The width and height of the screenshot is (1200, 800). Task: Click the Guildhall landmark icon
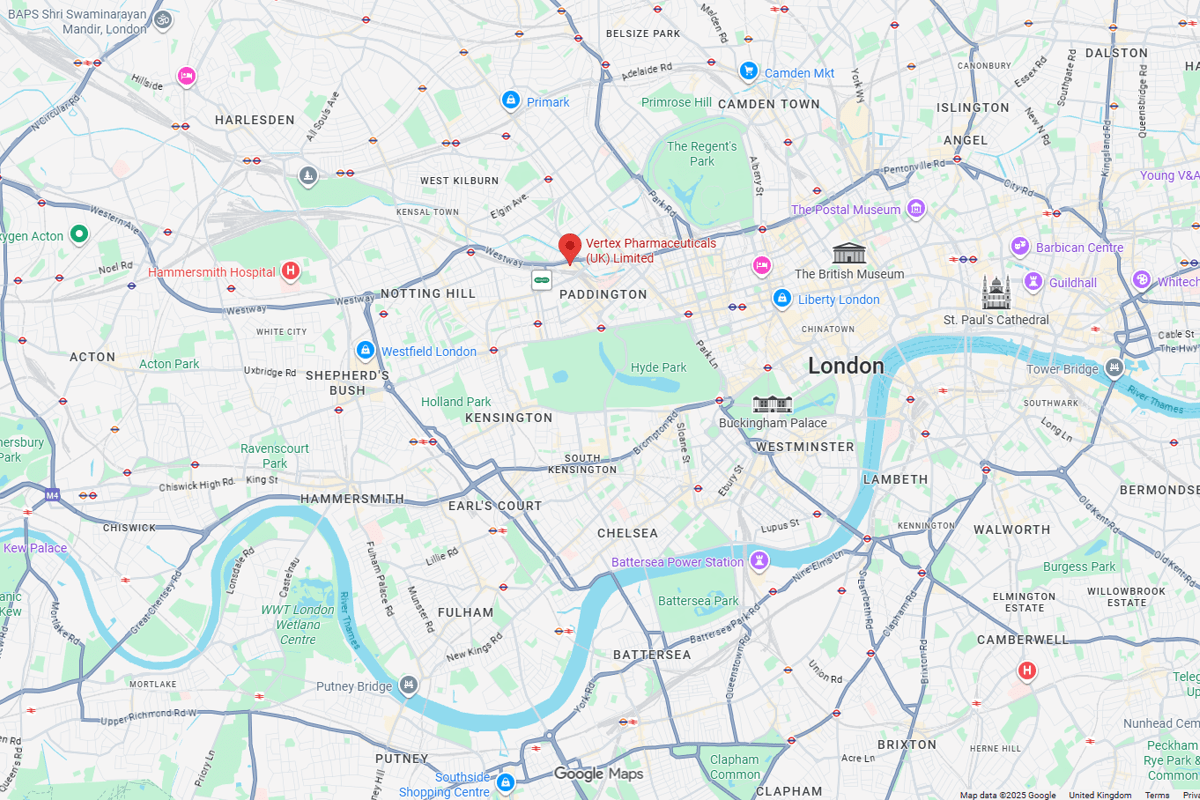click(1034, 282)
